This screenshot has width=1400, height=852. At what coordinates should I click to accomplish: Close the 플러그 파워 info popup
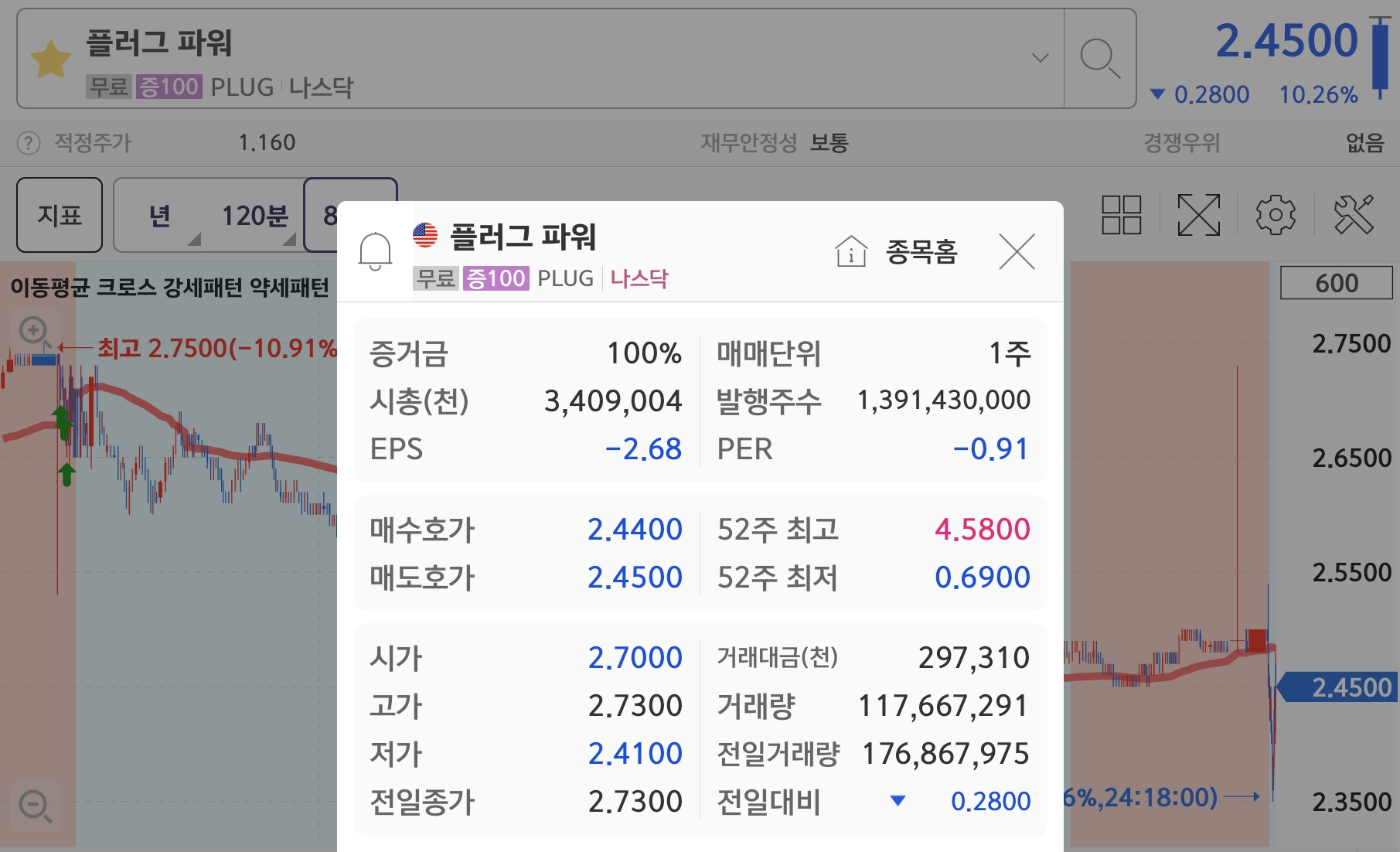(1017, 252)
